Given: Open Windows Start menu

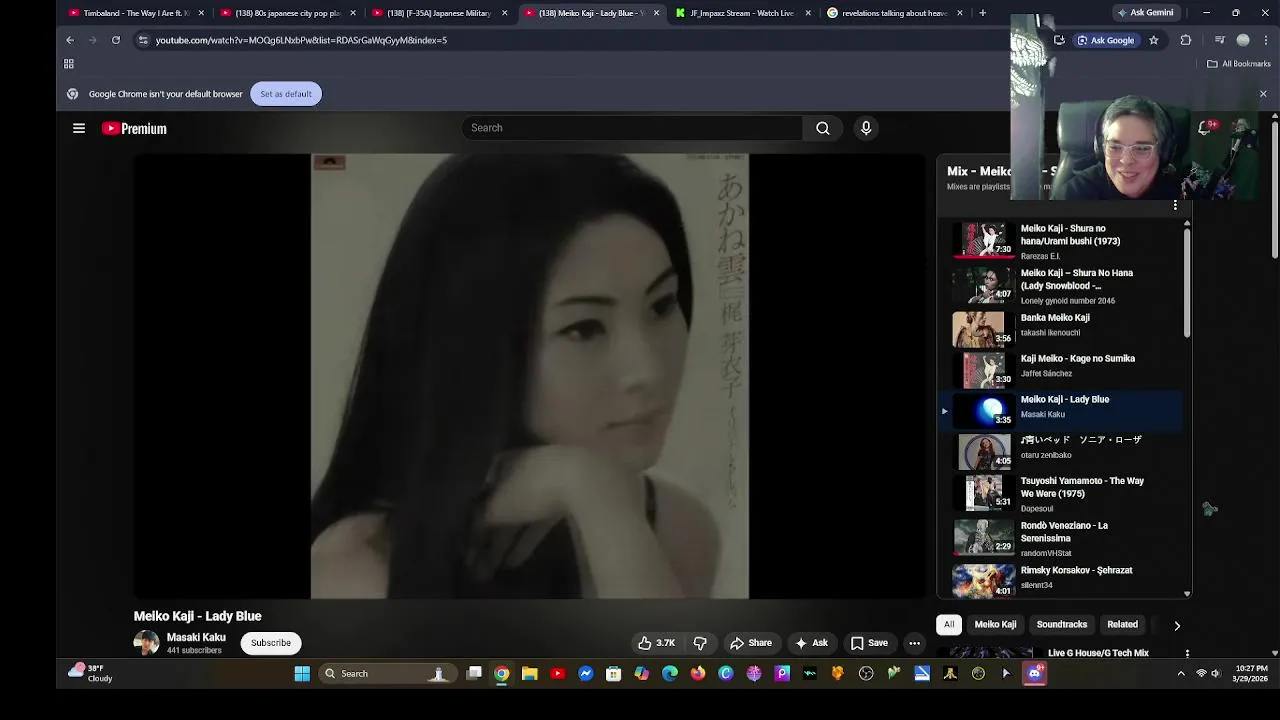Looking at the screenshot, I should point(302,673).
